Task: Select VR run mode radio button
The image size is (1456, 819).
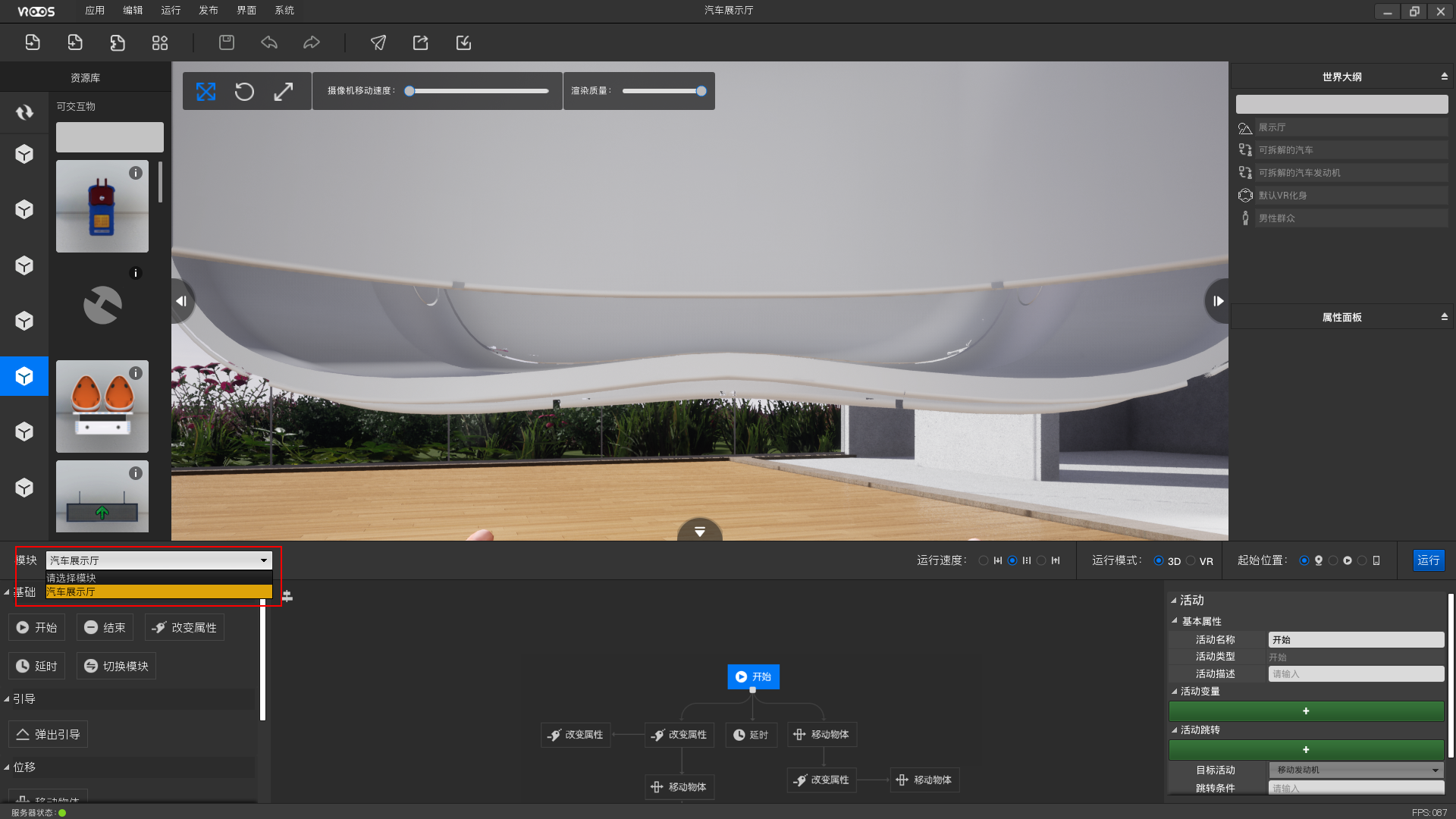Action: 1191,560
